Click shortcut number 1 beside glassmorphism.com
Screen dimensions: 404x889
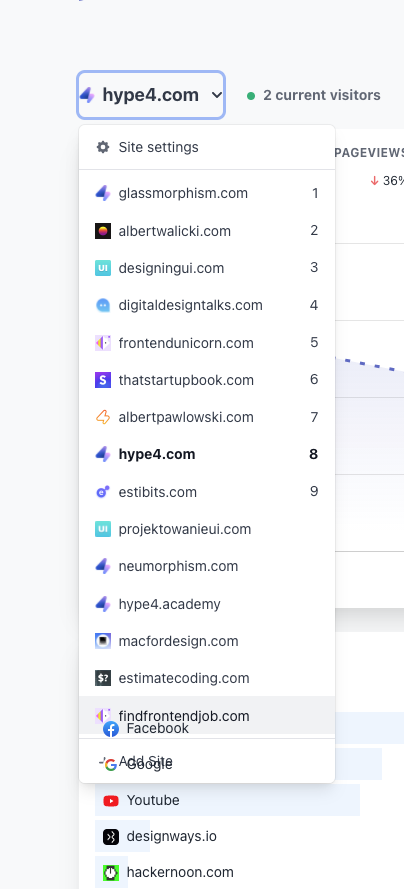coord(315,193)
